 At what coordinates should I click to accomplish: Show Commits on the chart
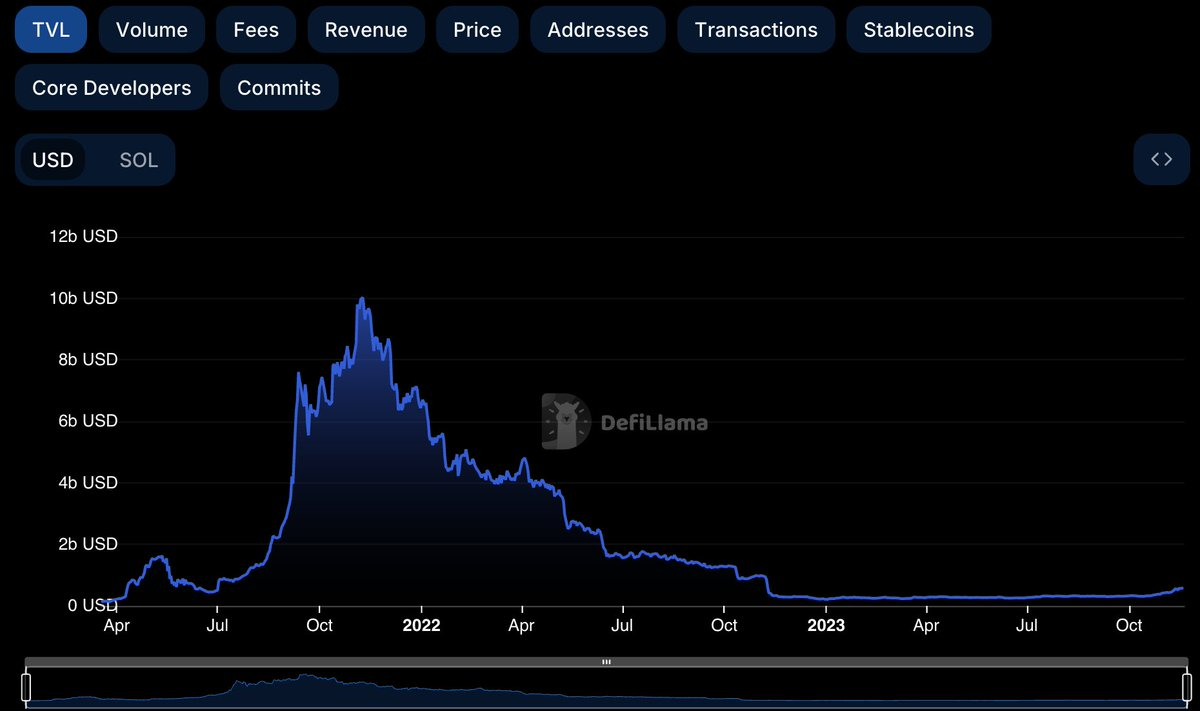coord(279,88)
